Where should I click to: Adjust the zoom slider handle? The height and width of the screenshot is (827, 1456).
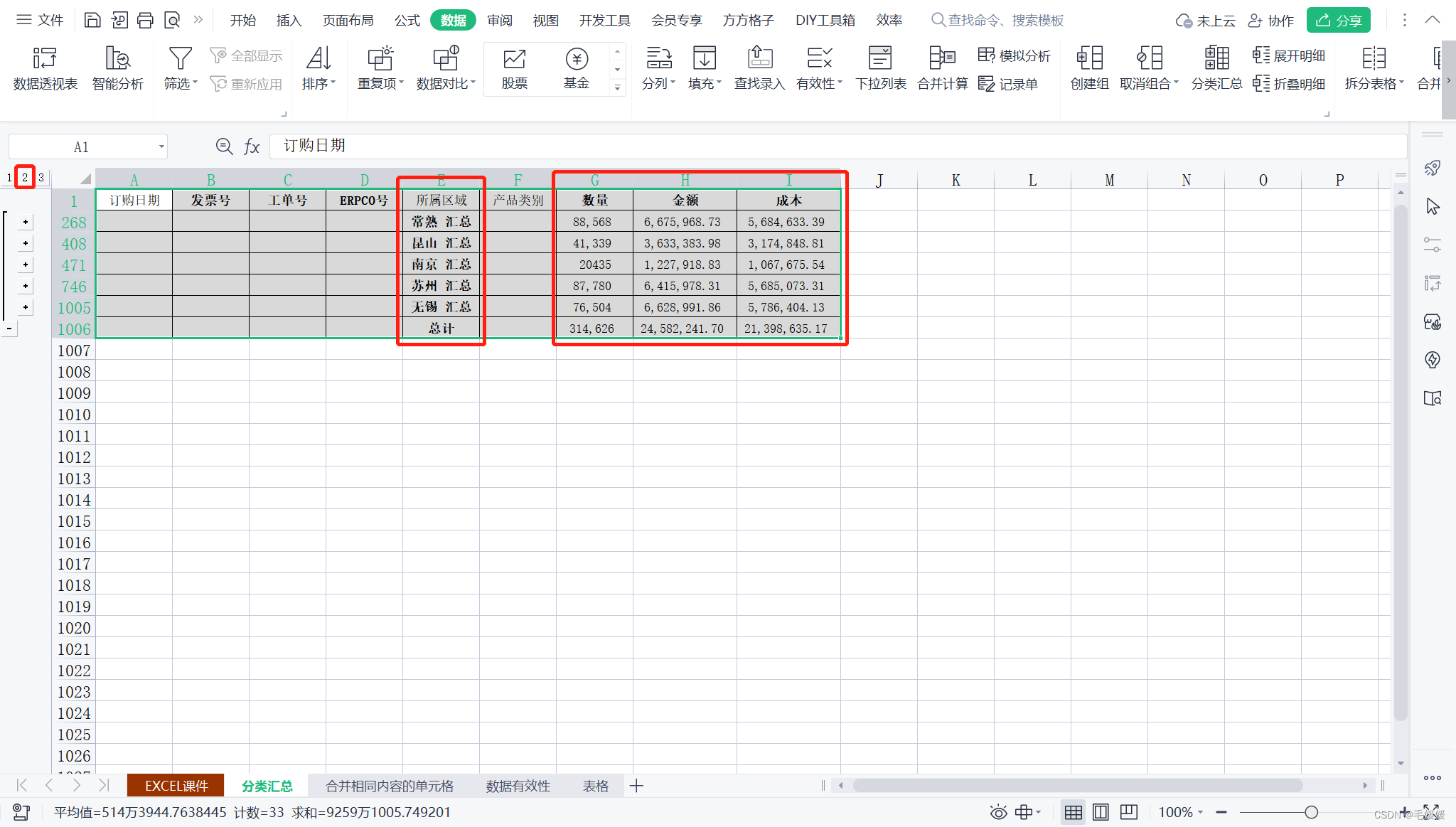coord(1311,812)
